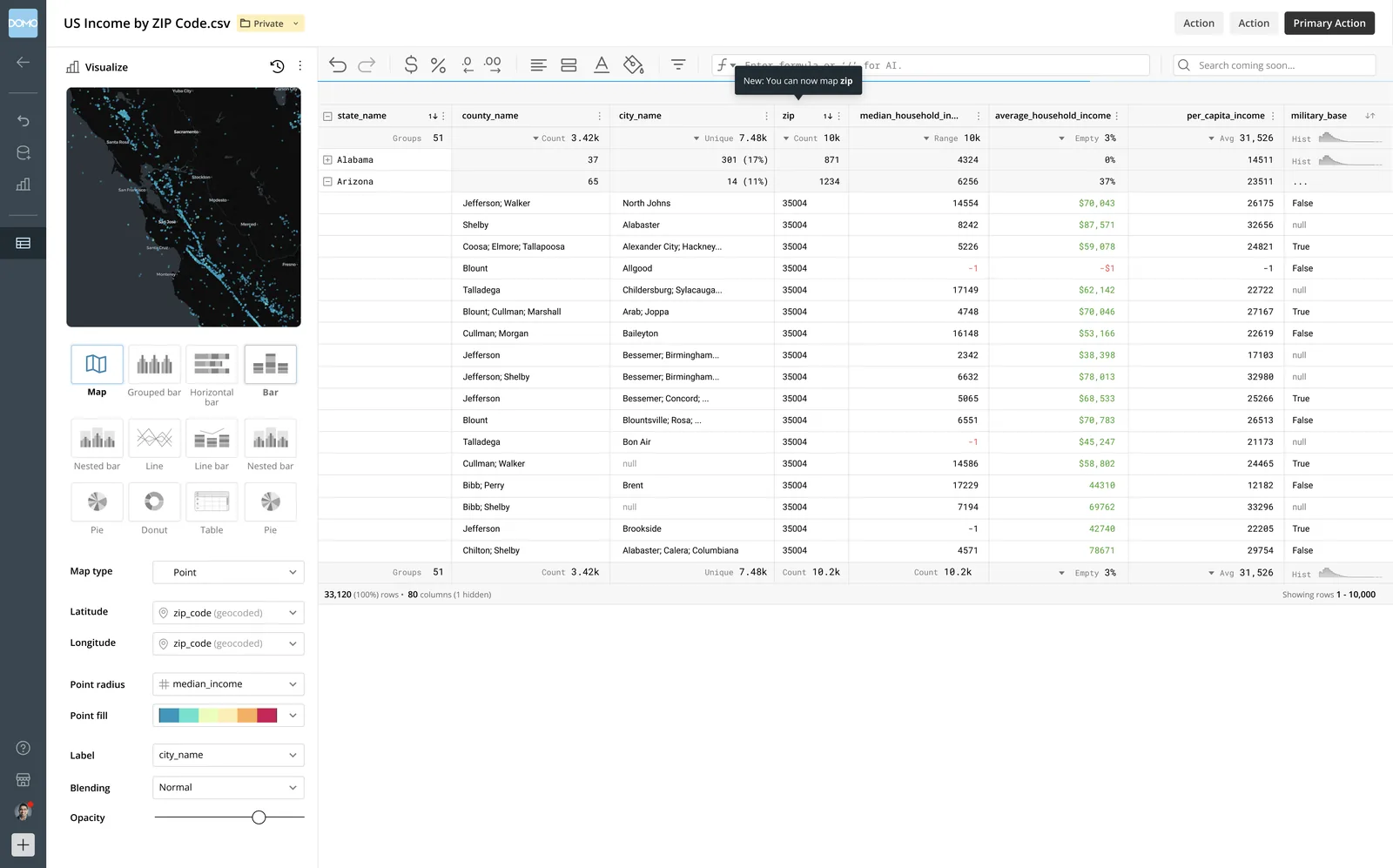Collapse all groups in state_name header
This screenshot has width=1393, height=868.
(x=327, y=116)
